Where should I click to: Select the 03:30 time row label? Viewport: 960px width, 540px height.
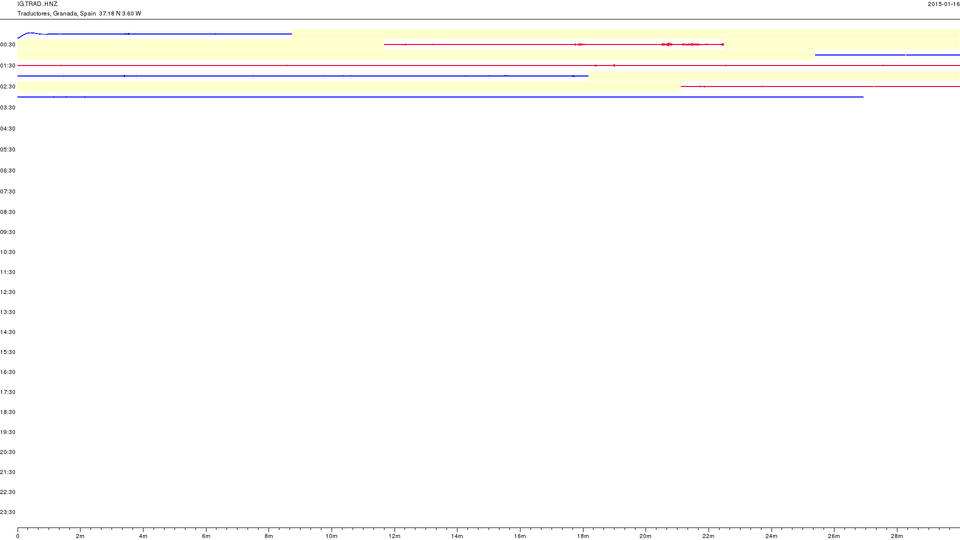pyautogui.click(x=7, y=108)
